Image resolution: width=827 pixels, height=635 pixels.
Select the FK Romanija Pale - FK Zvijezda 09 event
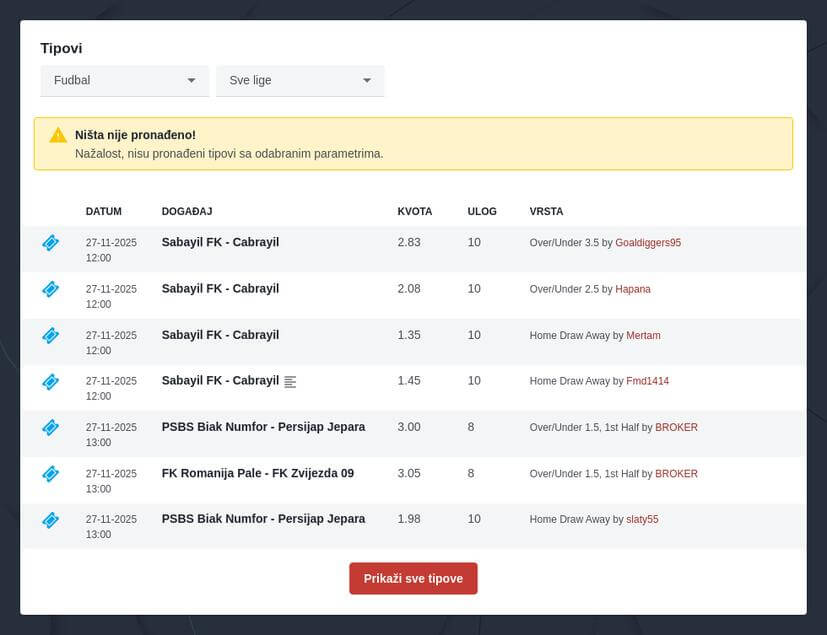257,473
